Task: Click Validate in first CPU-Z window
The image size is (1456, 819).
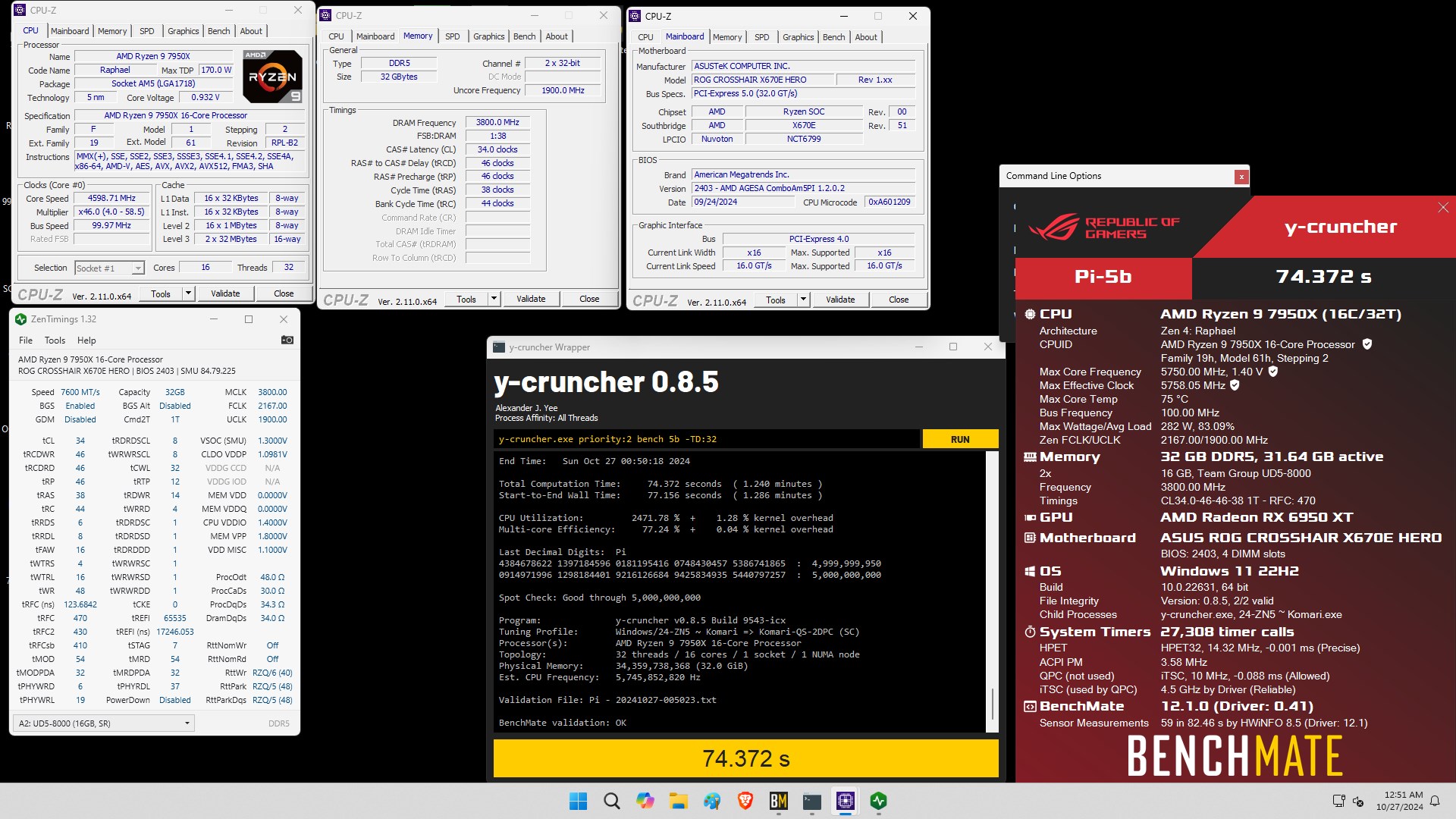Action: tap(225, 293)
